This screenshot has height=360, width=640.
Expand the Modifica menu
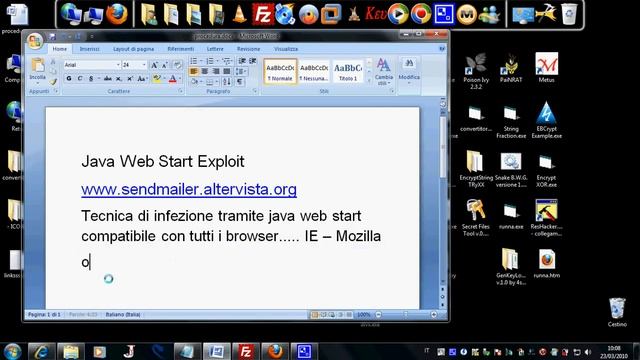pyautogui.click(x=409, y=71)
